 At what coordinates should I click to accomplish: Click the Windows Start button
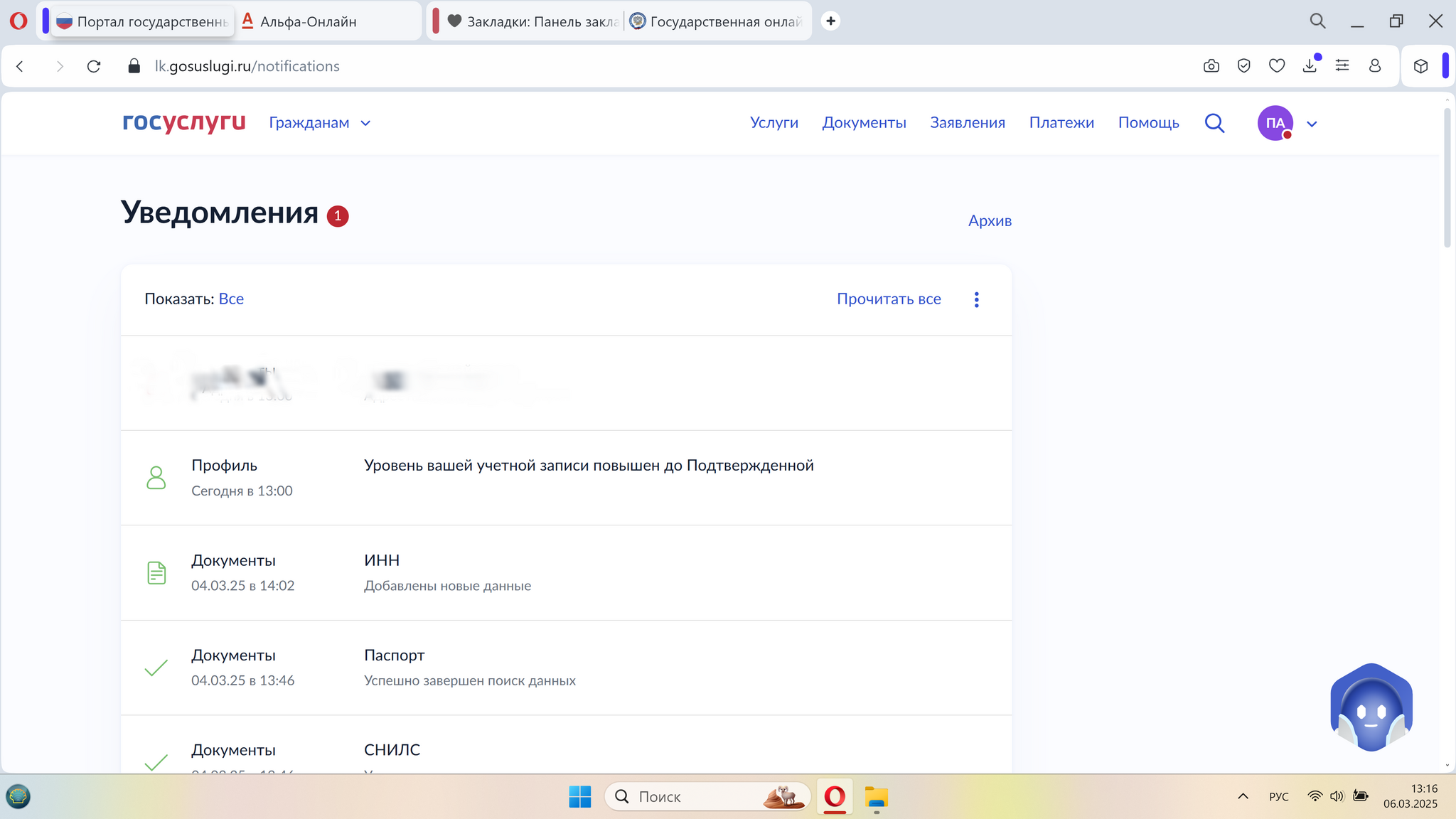(579, 797)
